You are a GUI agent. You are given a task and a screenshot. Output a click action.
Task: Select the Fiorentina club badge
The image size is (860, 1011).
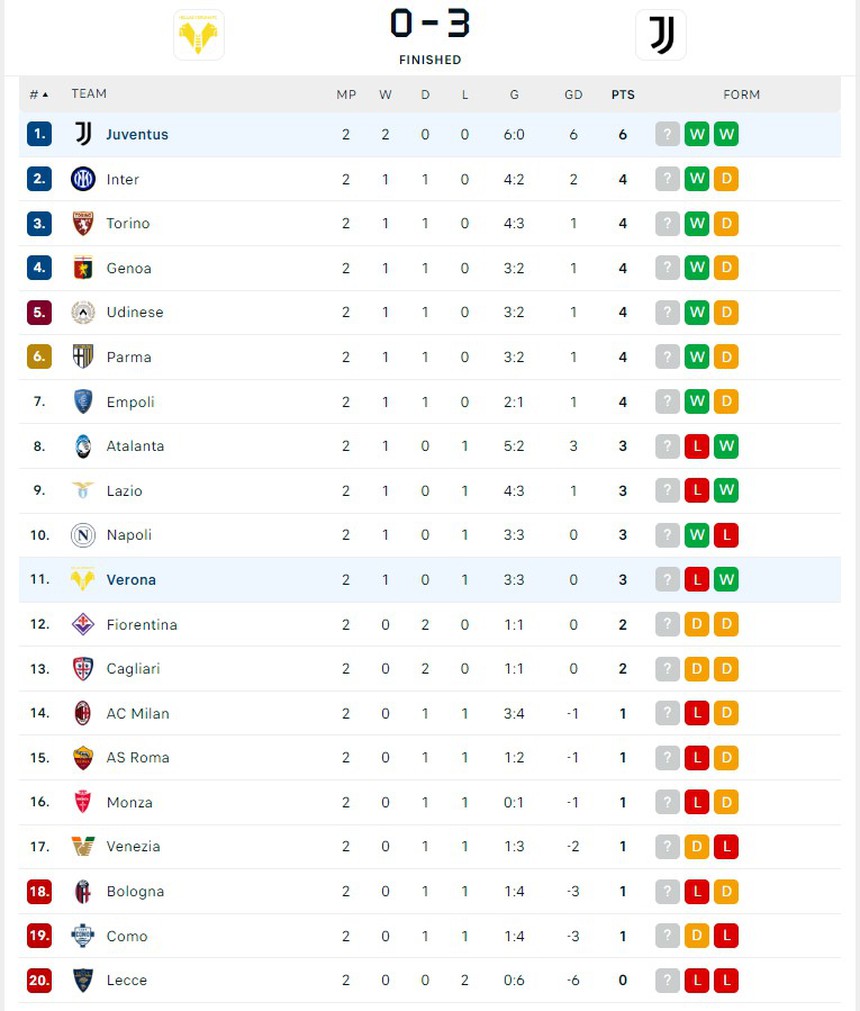83,624
